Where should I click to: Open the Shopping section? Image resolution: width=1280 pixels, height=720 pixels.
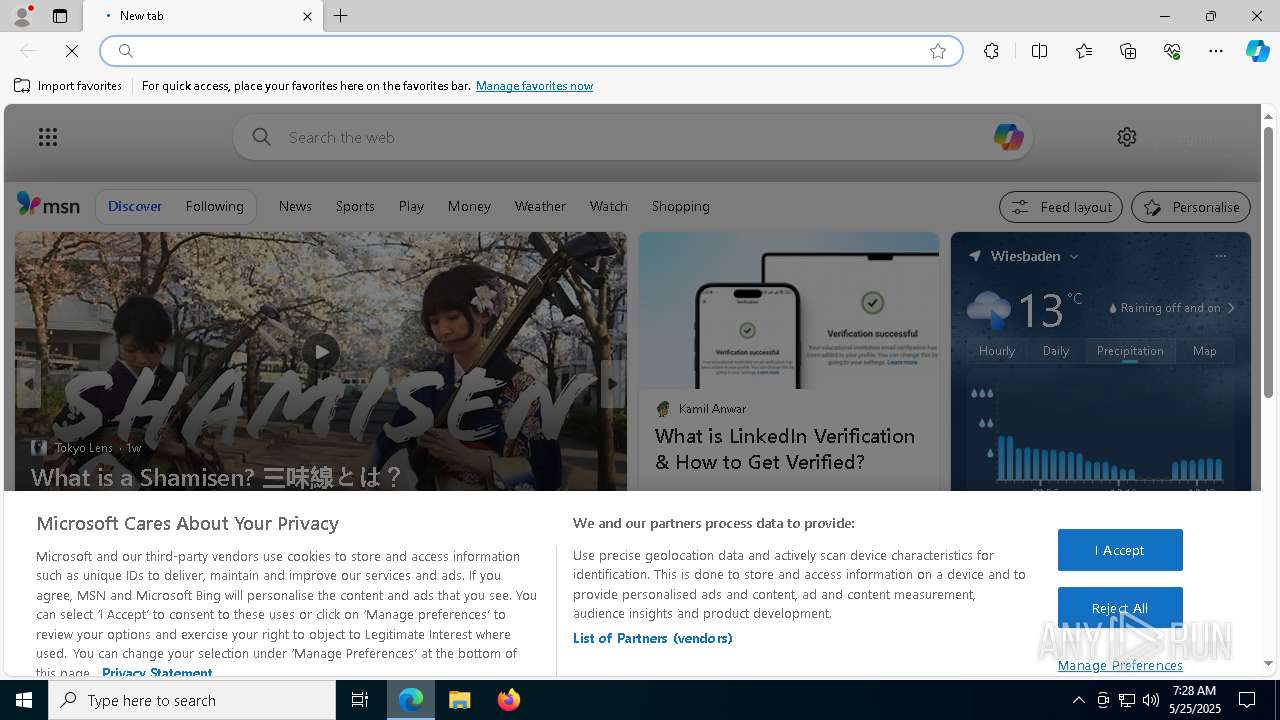tap(680, 206)
